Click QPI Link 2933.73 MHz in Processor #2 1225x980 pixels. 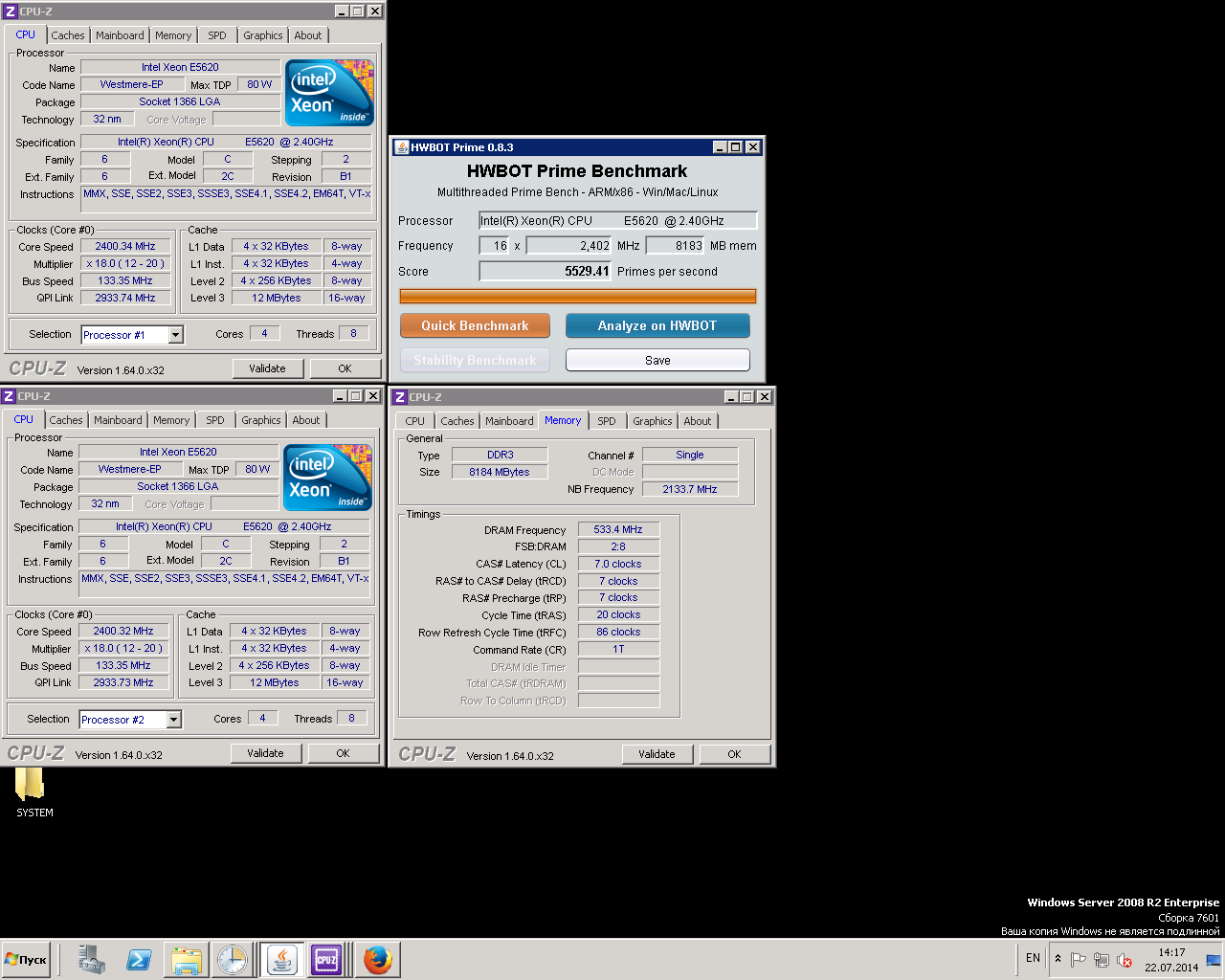pyautogui.click(x=123, y=682)
